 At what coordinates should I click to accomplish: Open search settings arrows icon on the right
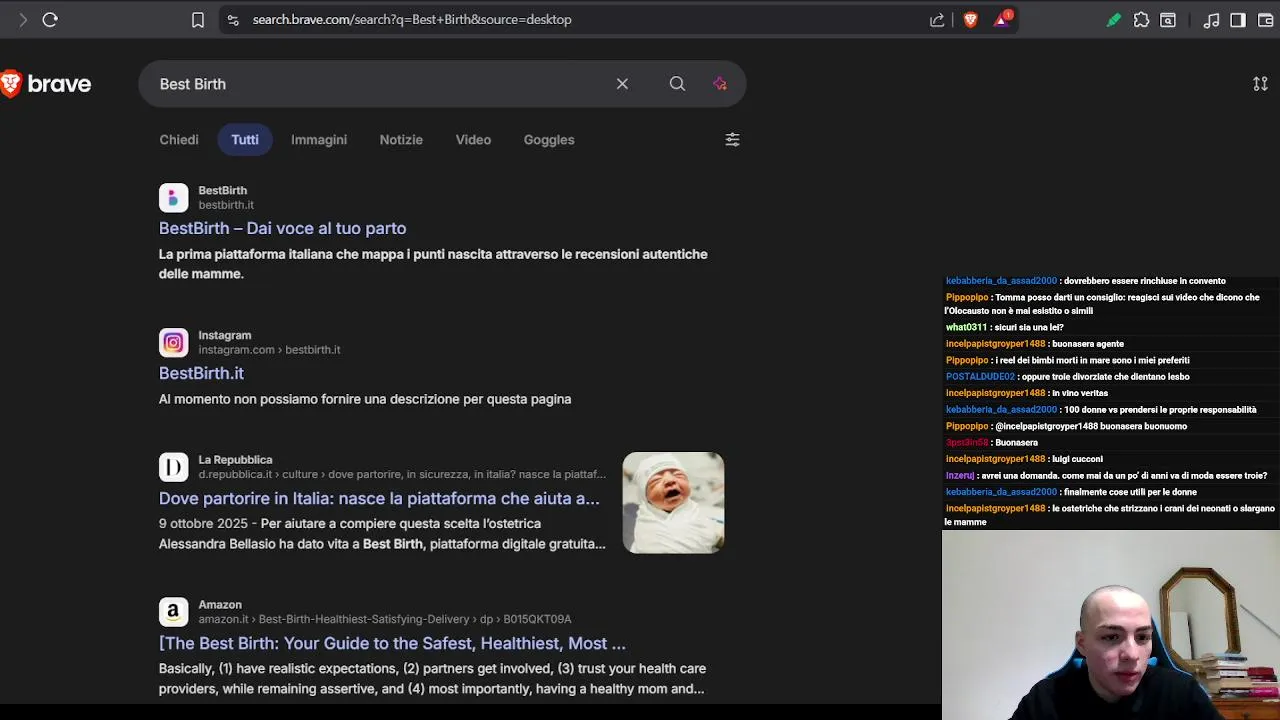coord(1260,84)
